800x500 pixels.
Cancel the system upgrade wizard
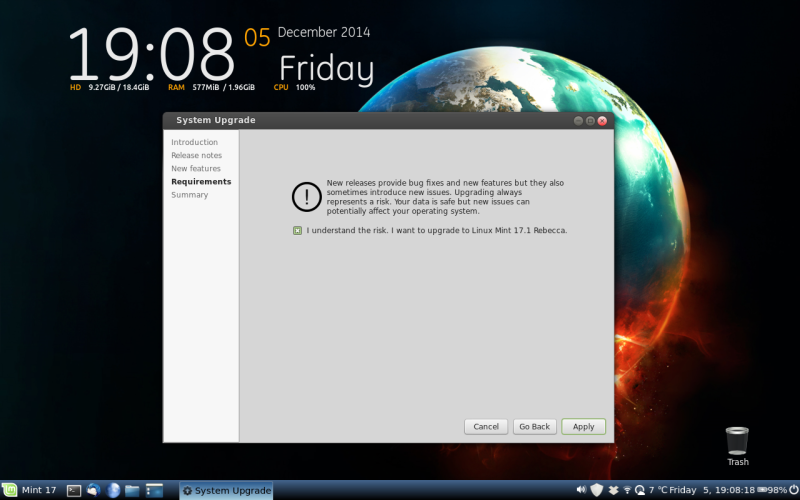click(486, 426)
